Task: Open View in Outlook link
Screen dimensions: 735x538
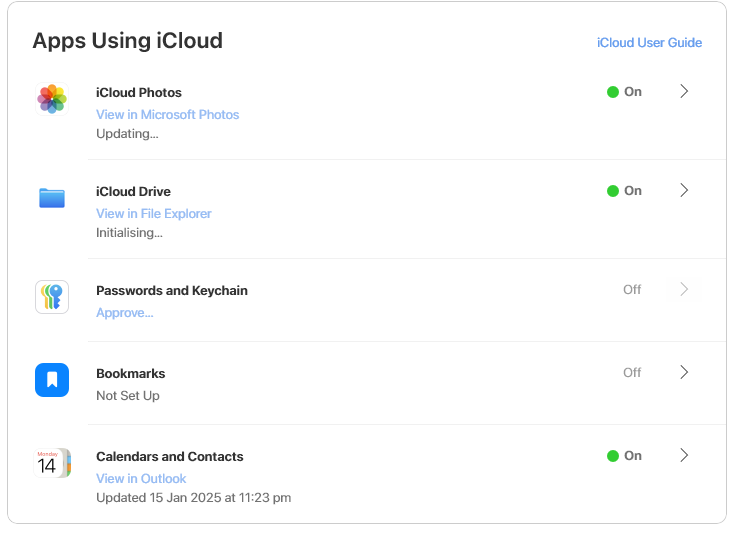Action: pos(141,479)
